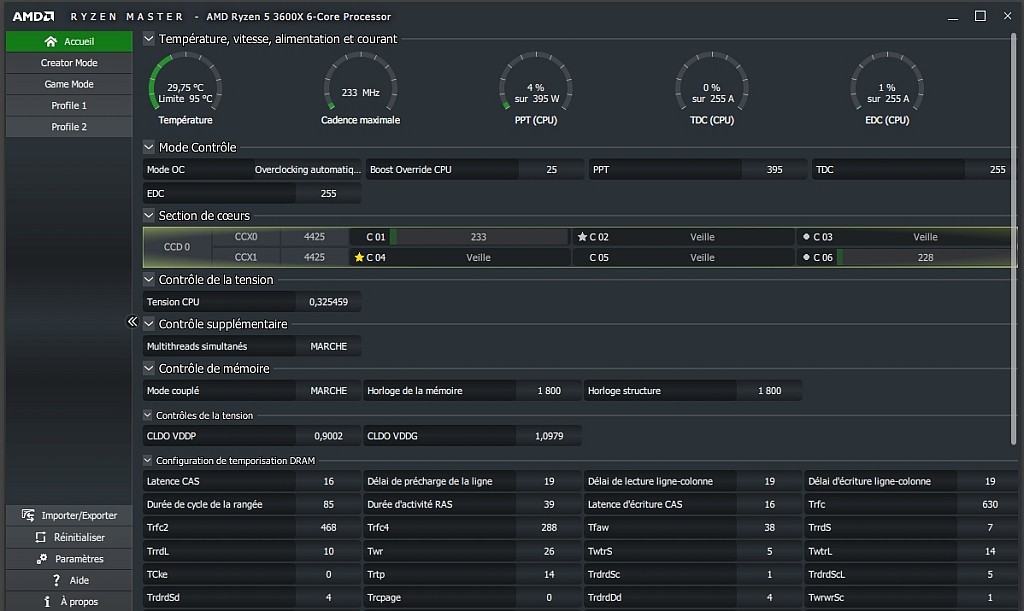Click the vertical scrollbar

(1014, 238)
